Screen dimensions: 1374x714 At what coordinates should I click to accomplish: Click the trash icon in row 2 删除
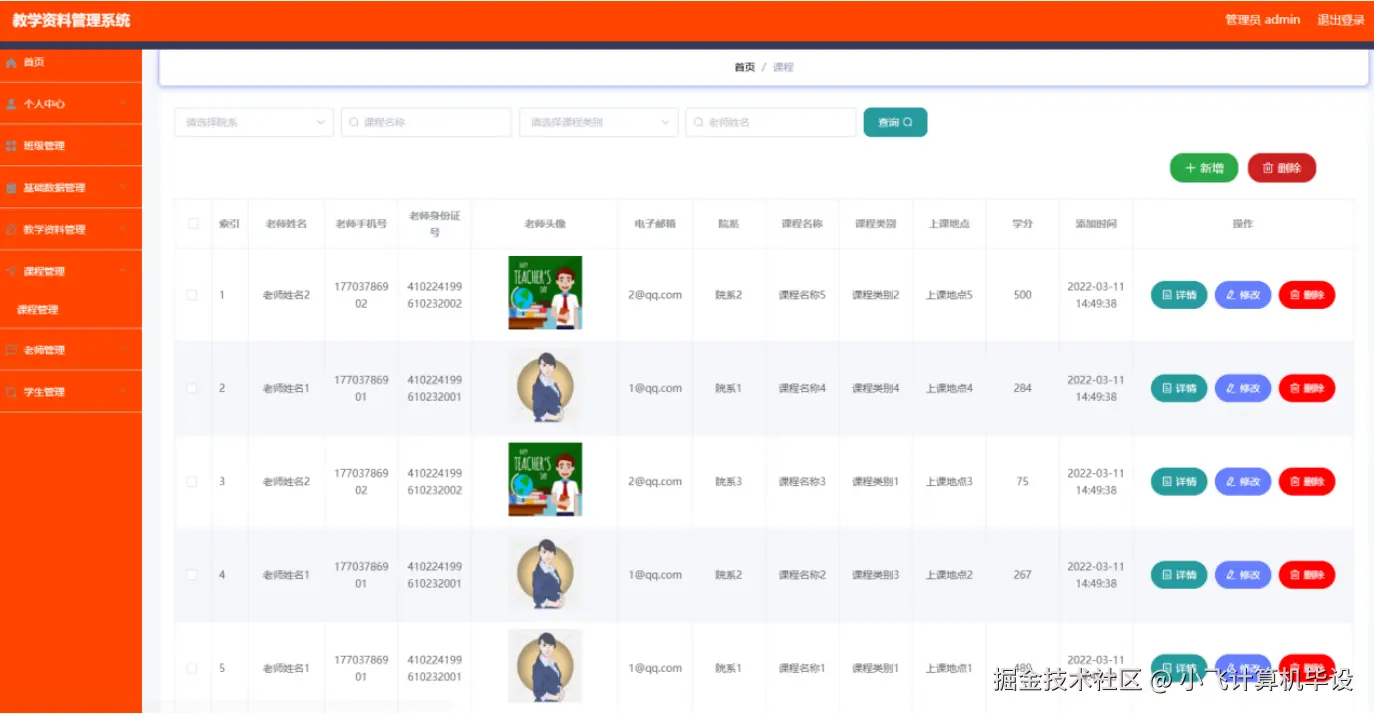tap(1295, 388)
